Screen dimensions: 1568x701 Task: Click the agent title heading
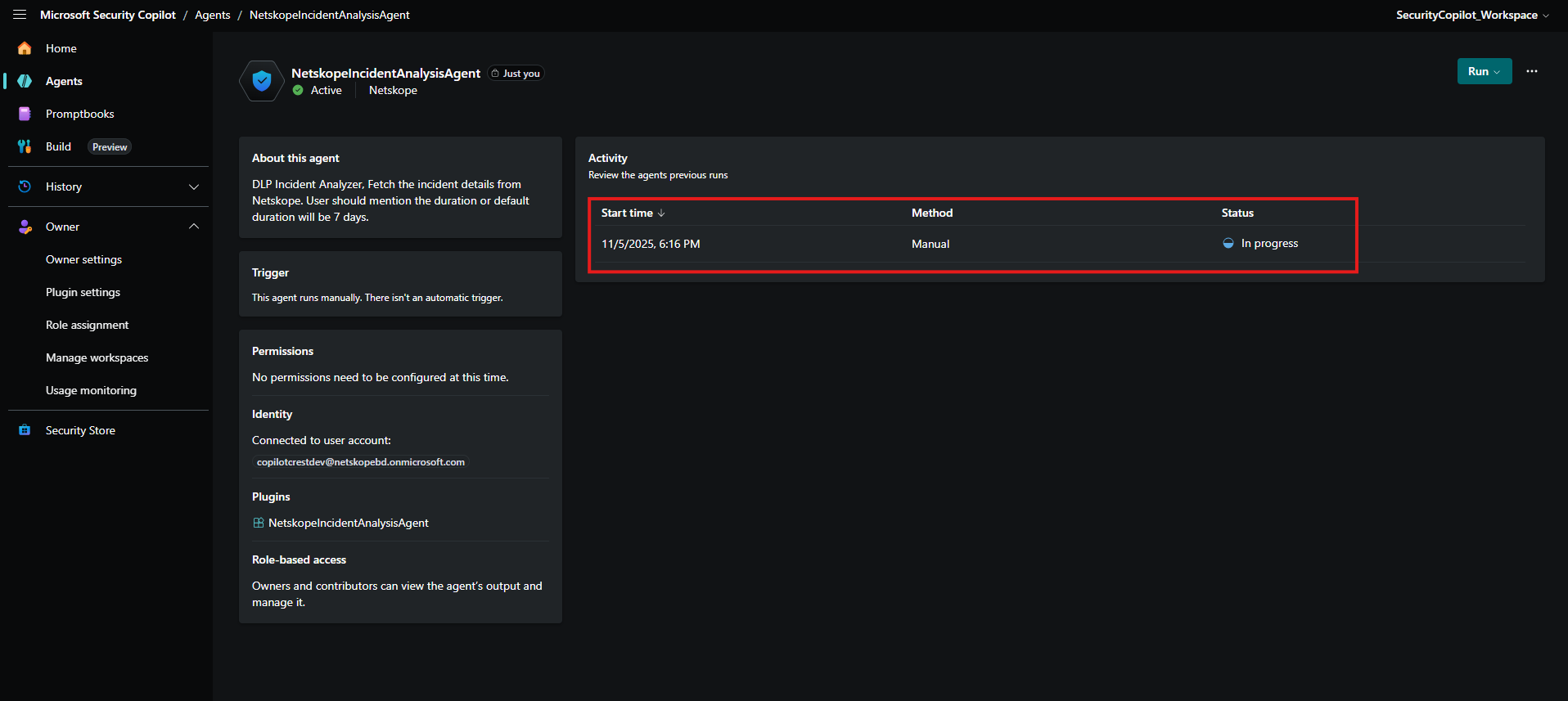click(x=385, y=73)
